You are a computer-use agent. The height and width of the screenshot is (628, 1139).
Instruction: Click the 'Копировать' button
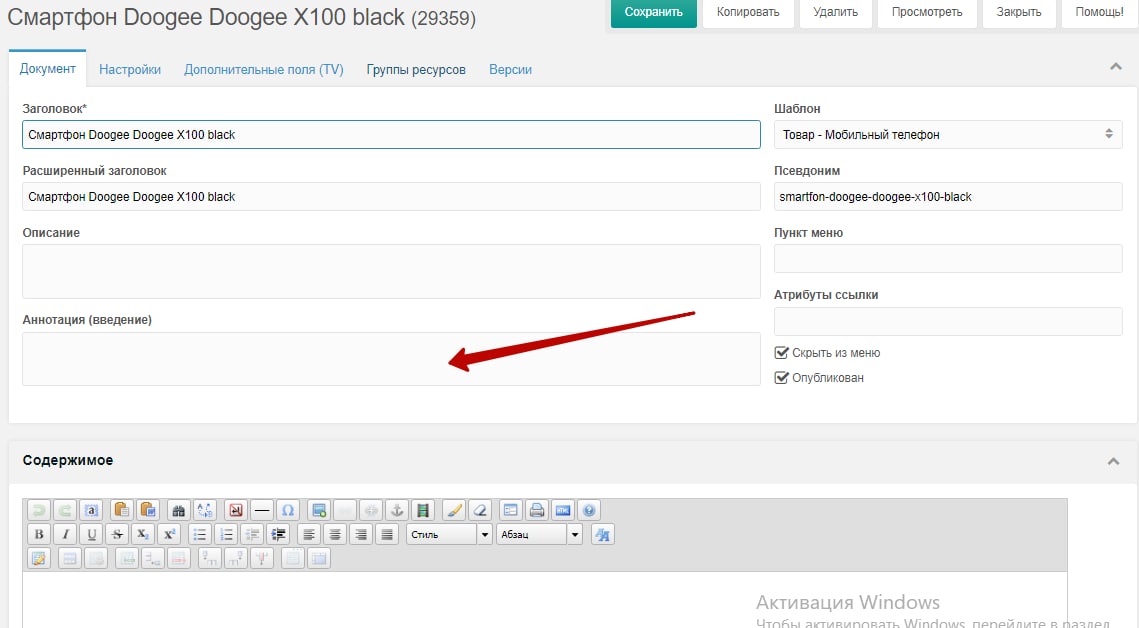coord(748,12)
